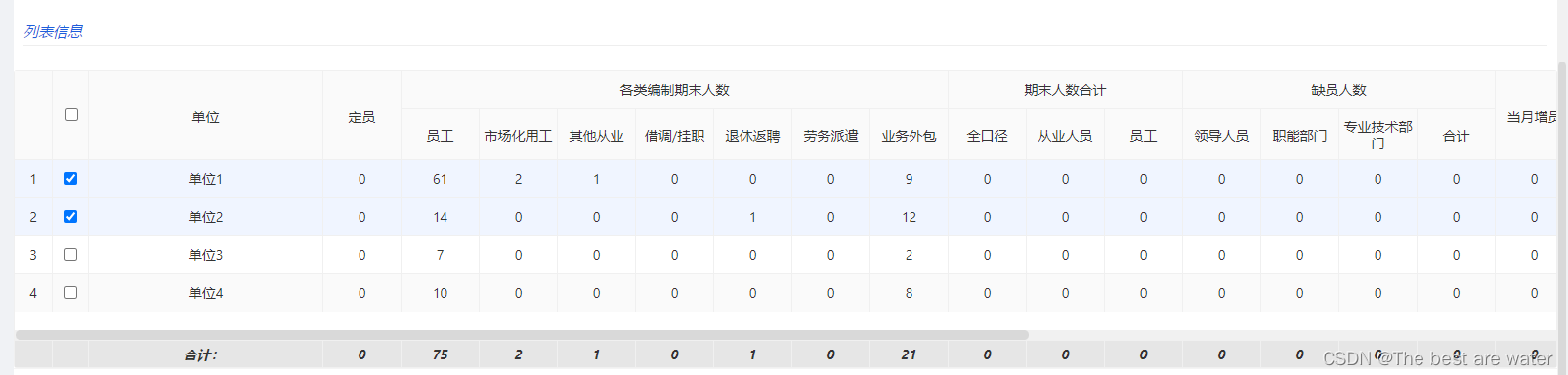Screen dimensions: 1568x375
Task: Click the 员工 value 10 in 单位4 row
Action: click(x=440, y=293)
